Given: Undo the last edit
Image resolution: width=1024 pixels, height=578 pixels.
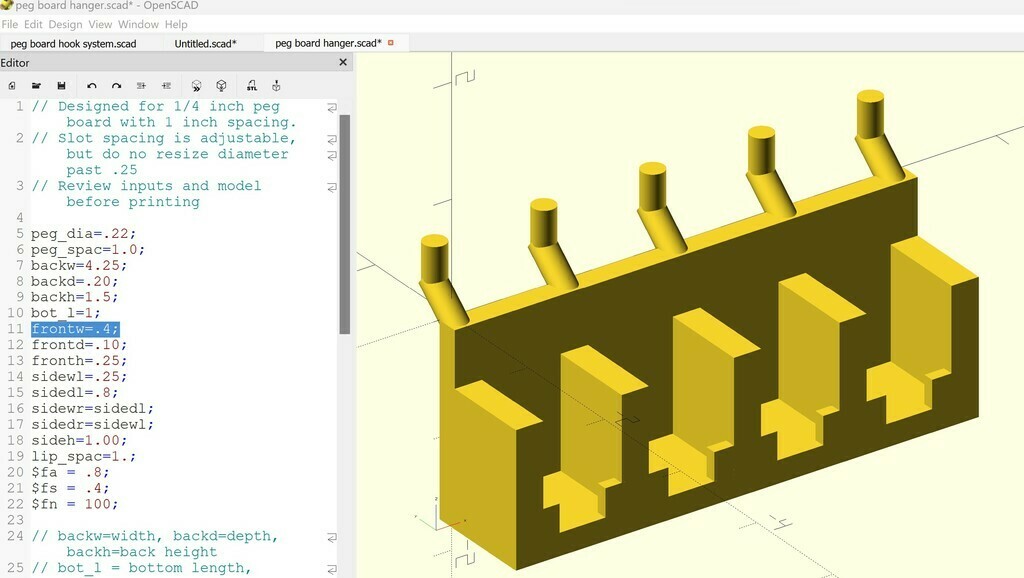Looking at the screenshot, I should coord(92,86).
